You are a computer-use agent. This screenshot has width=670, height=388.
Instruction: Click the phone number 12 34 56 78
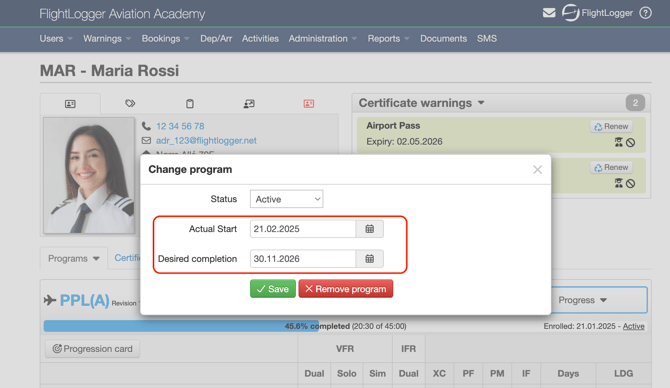coord(180,126)
